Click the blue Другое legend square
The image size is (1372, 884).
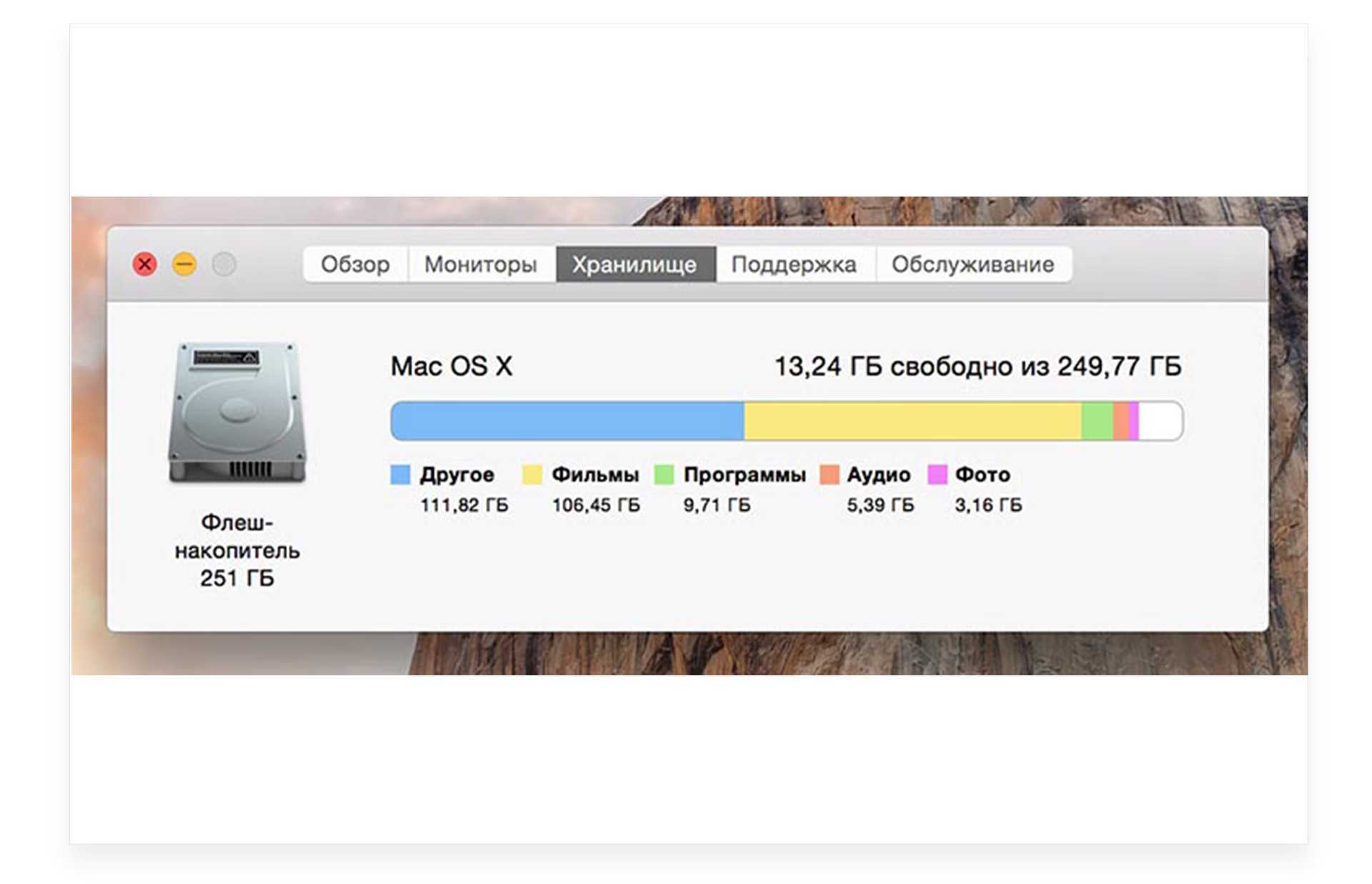point(400,475)
